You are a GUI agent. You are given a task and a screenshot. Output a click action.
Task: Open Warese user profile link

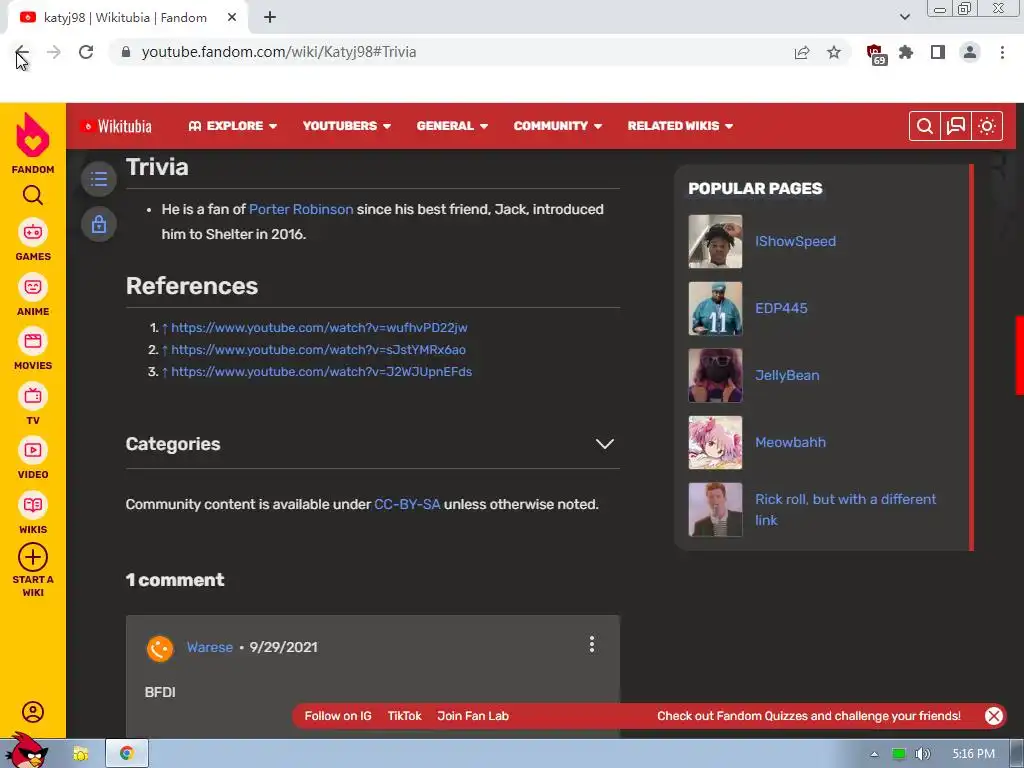210,647
